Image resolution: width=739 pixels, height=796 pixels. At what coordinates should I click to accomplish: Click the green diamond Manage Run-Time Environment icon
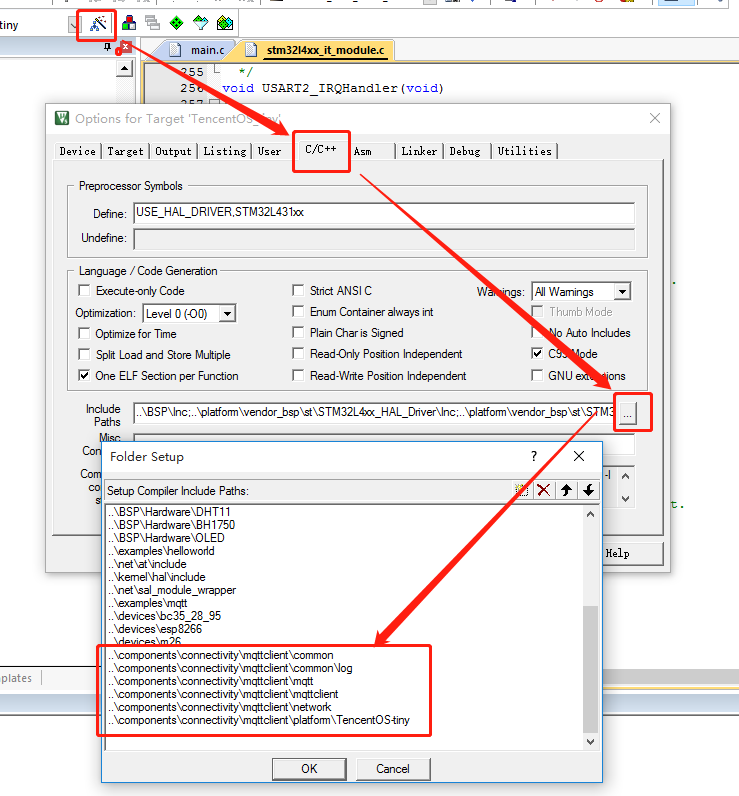coord(176,23)
